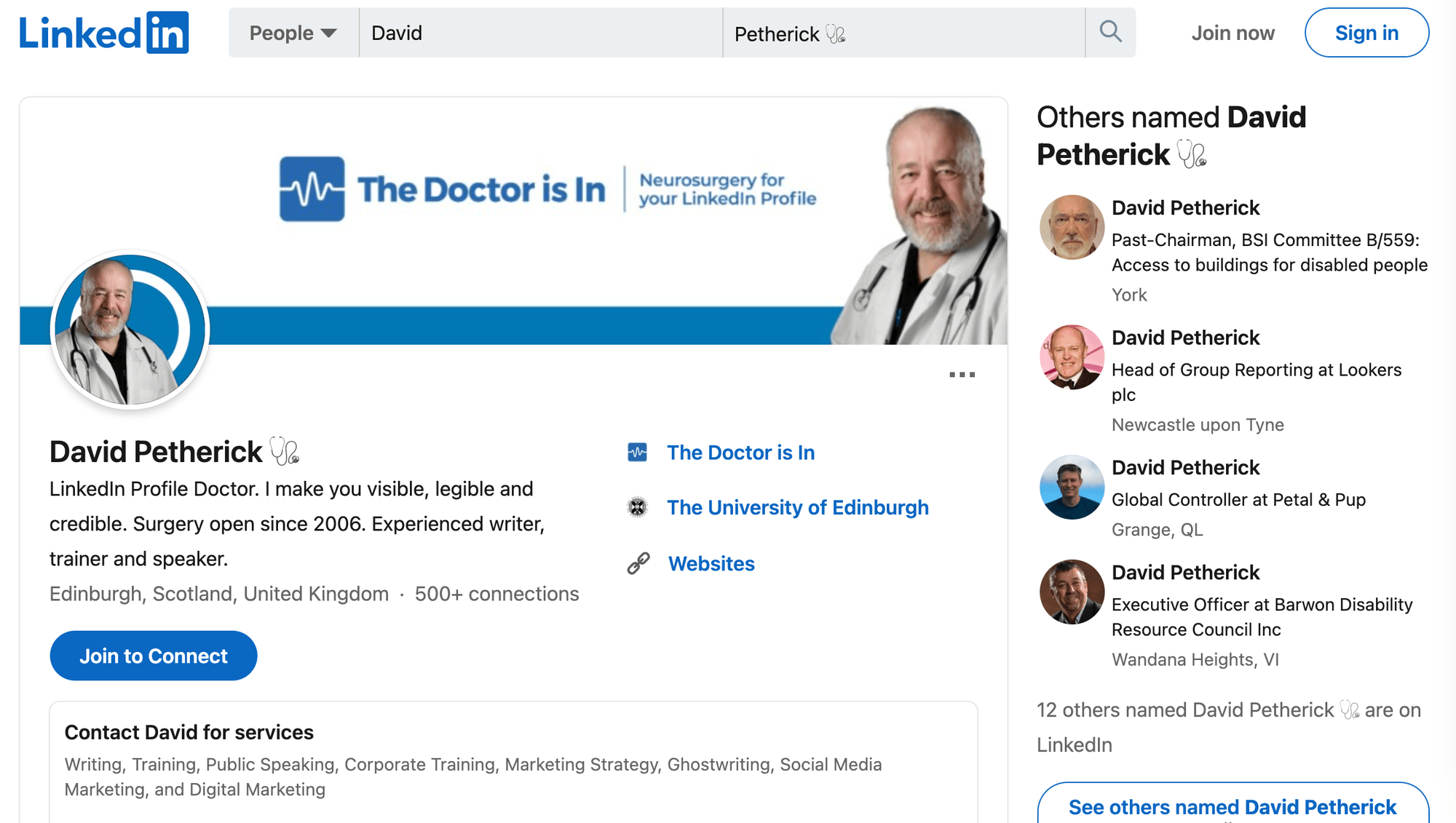1456x823 pixels.
Task: Click avatar of David Petherick, Wandana Heights
Action: 1072,592
